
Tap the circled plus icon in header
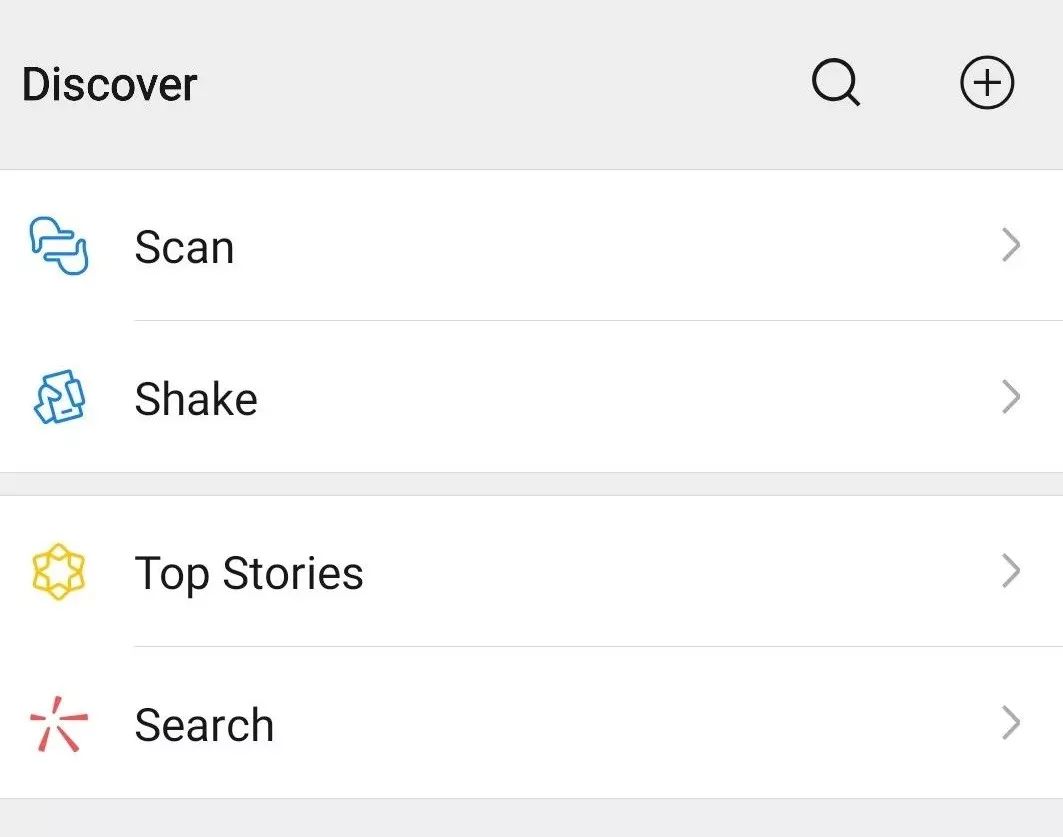pyautogui.click(x=987, y=83)
